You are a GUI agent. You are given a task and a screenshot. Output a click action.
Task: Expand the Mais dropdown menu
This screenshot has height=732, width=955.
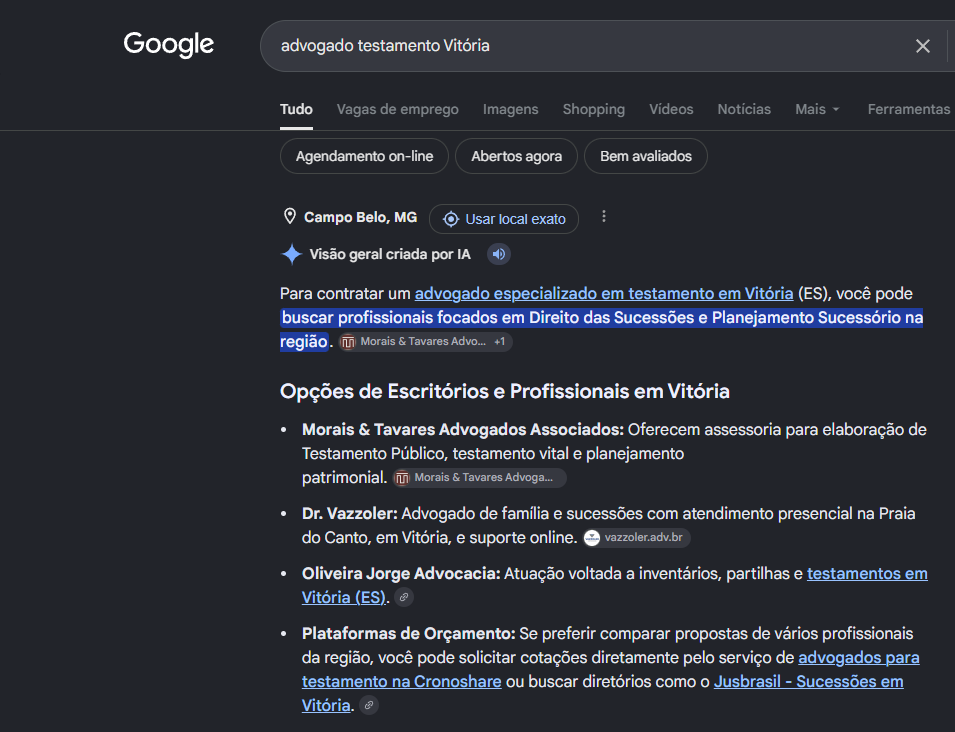click(817, 109)
